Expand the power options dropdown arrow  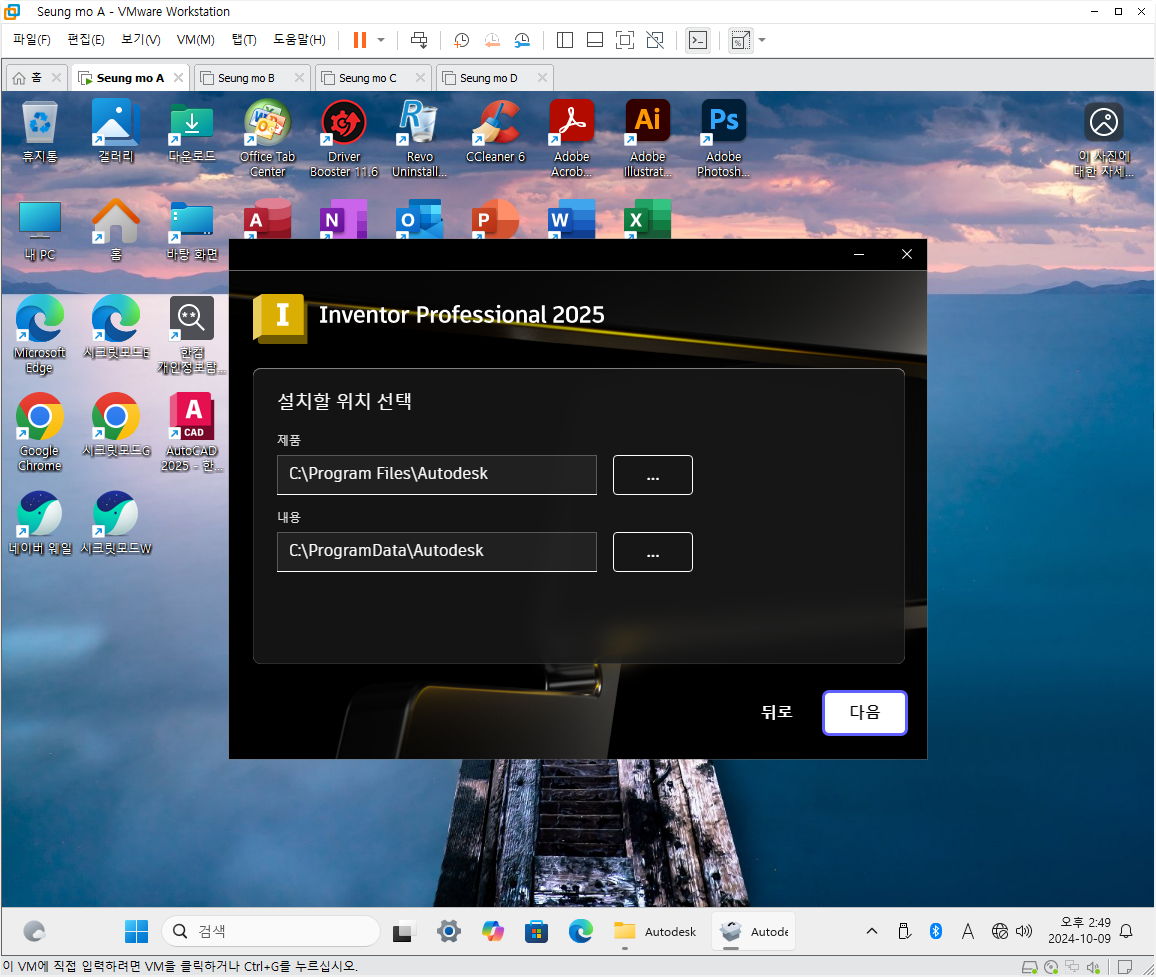click(x=381, y=40)
